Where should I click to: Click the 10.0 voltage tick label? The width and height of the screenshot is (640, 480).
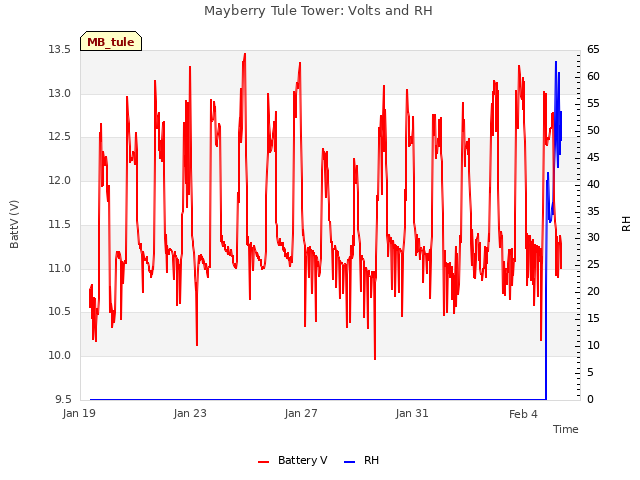pos(60,356)
